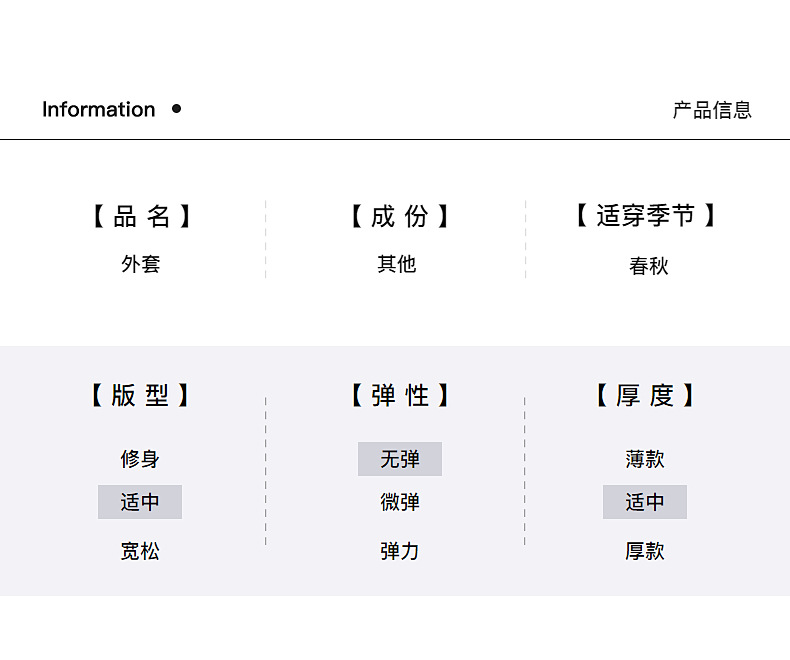The width and height of the screenshot is (790, 660).
Task: Click the black dot beside Information
Action: coord(177,109)
